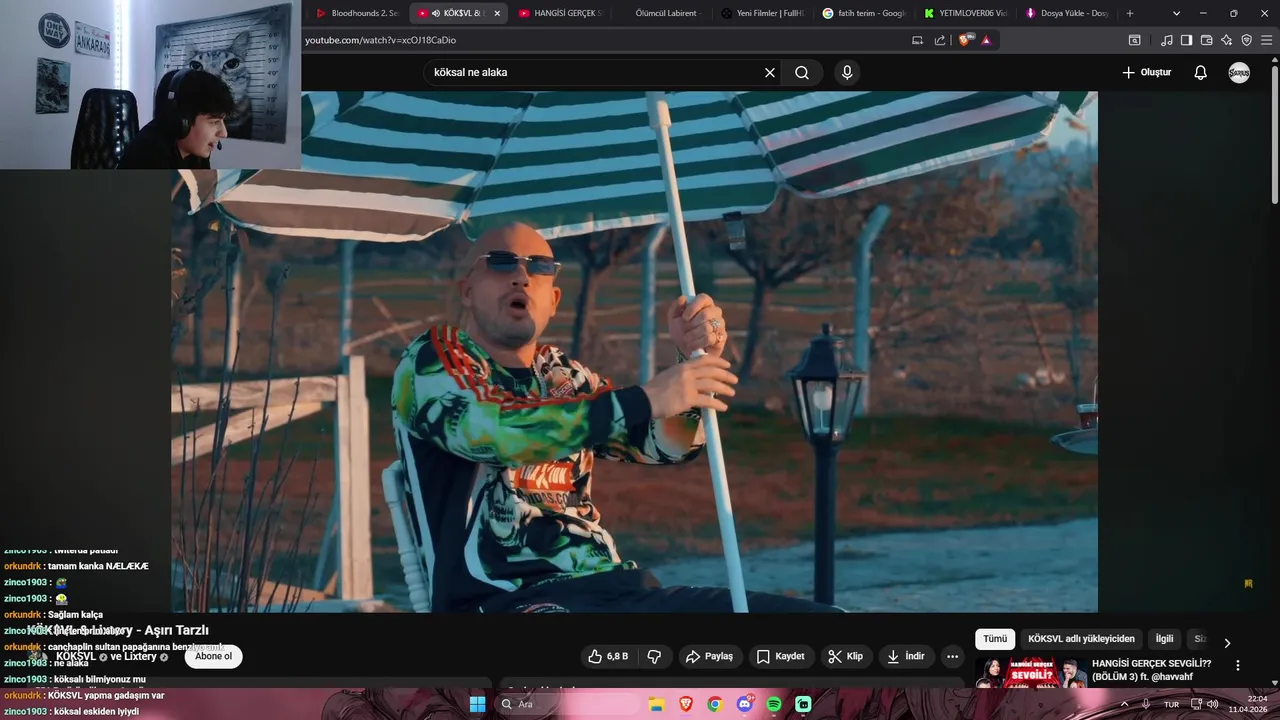Open Discord from taskbar
The image size is (1280, 720).
point(744,704)
